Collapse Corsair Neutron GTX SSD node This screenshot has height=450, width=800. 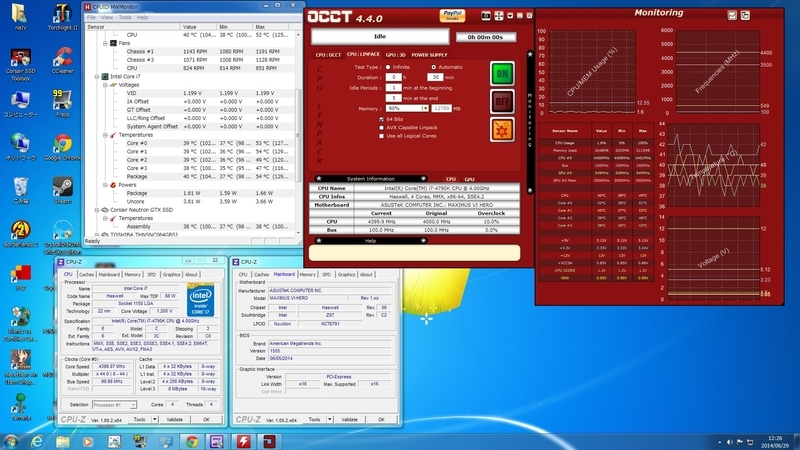tap(97, 210)
